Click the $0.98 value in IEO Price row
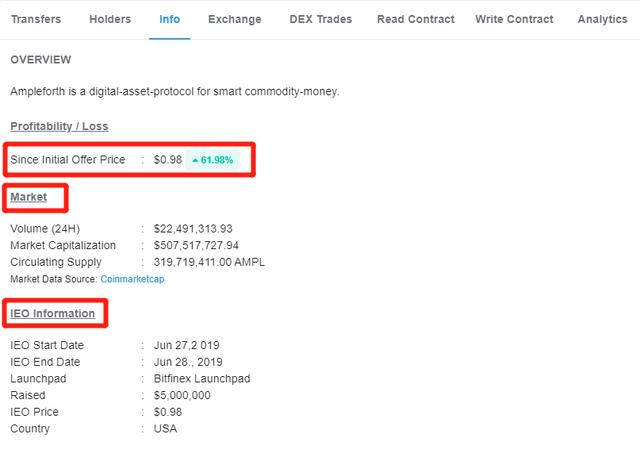640x457 pixels. tap(168, 412)
